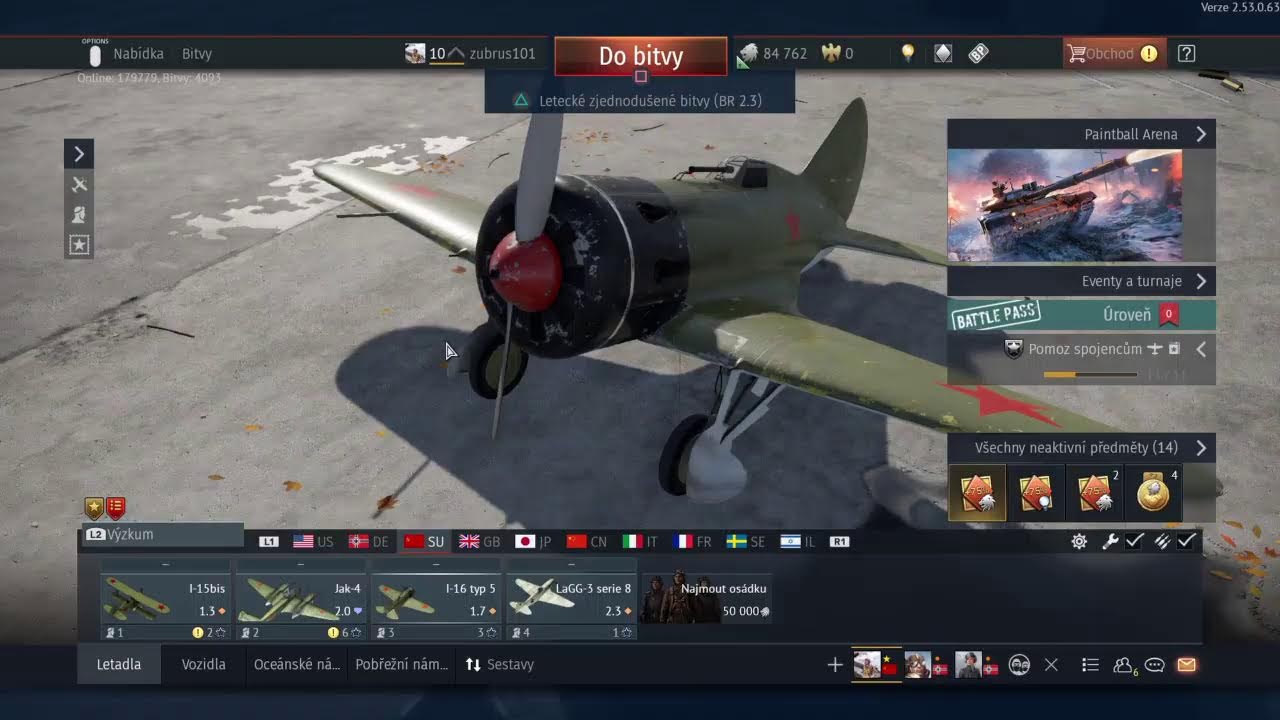Leave squad with the X icon
Screen dimensions: 1280x720
1051,664
